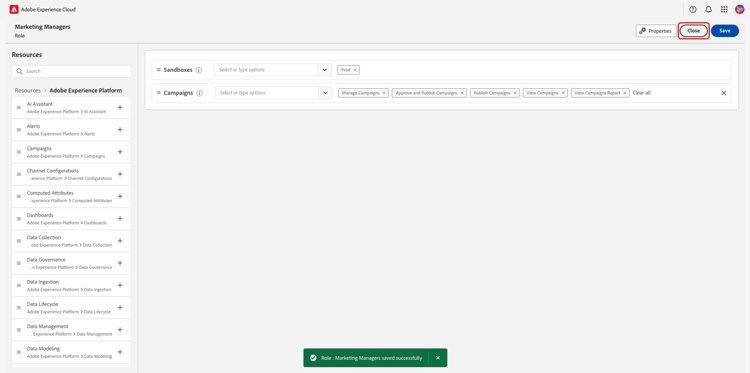Image resolution: width=750 pixels, height=373 pixels.
Task: Click Adobe Experience Platform breadcrumb
Action: point(86,90)
